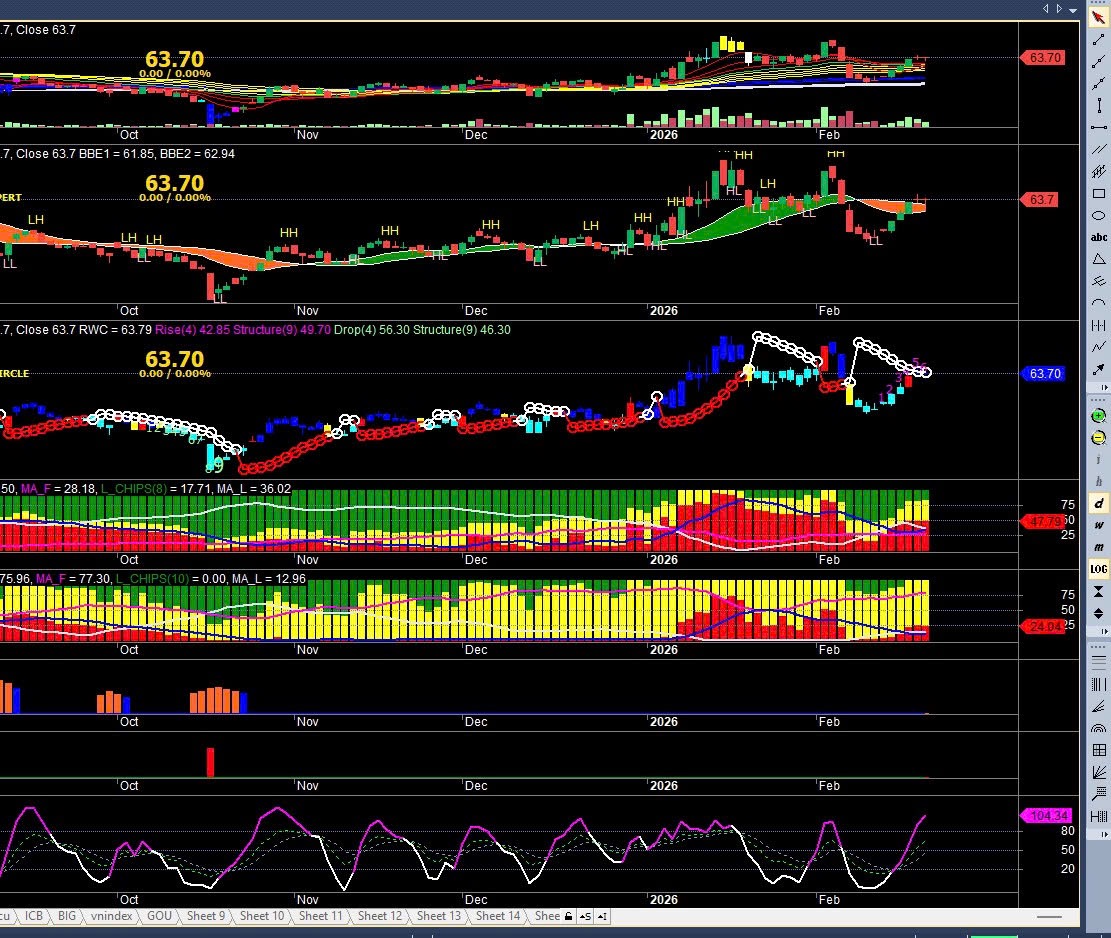Select the ellipse drawing tool
Viewport: 1111px width, 938px height.
point(1098,215)
